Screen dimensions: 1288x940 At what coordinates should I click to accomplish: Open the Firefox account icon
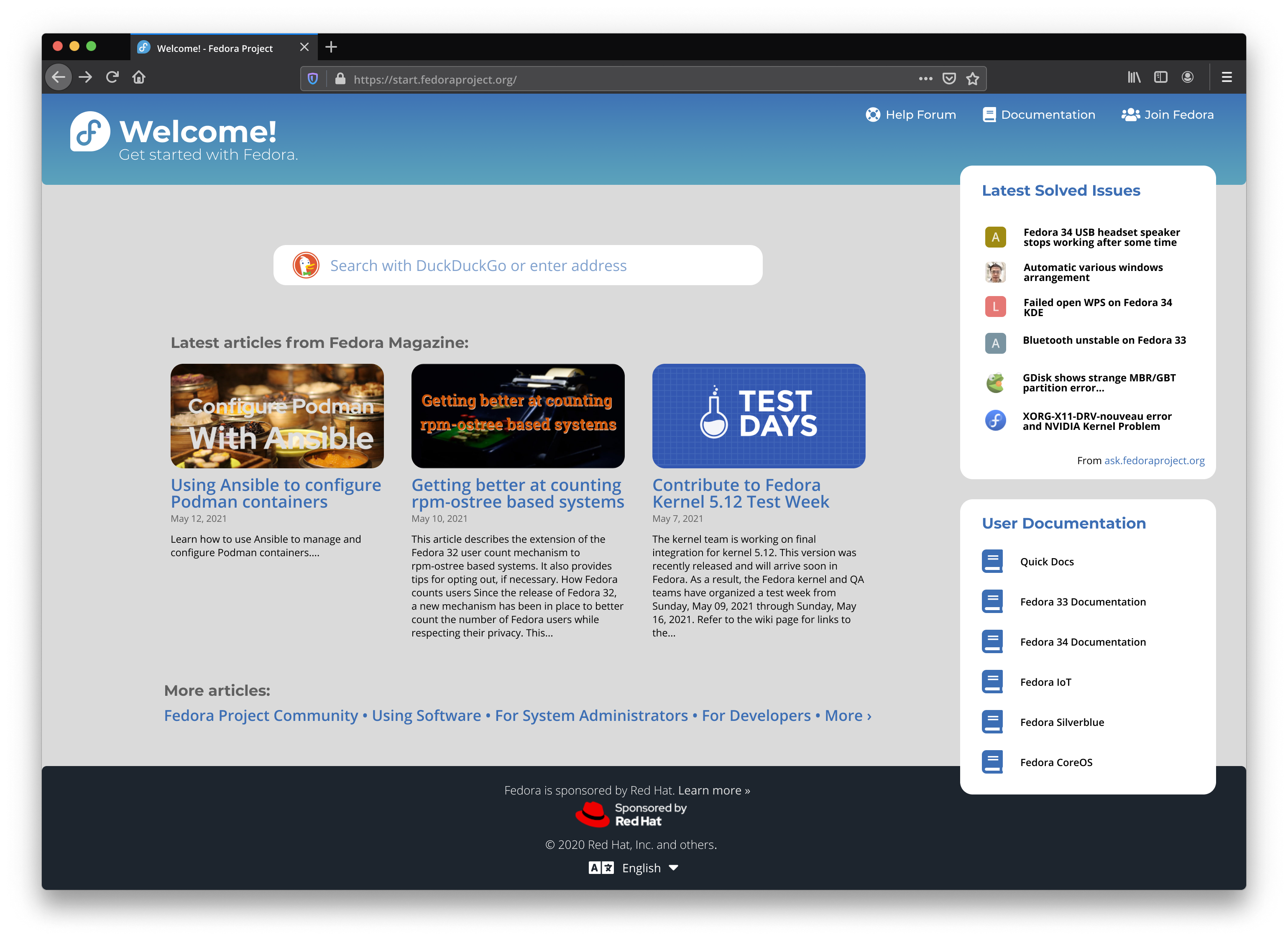point(1187,77)
